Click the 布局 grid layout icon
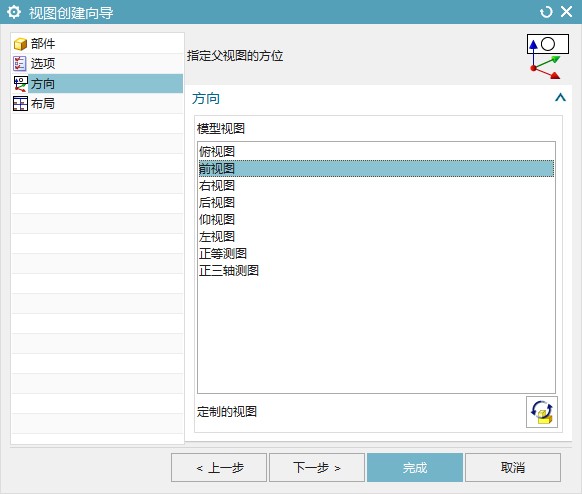This screenshot has height=494, width=582. [20, 104]
